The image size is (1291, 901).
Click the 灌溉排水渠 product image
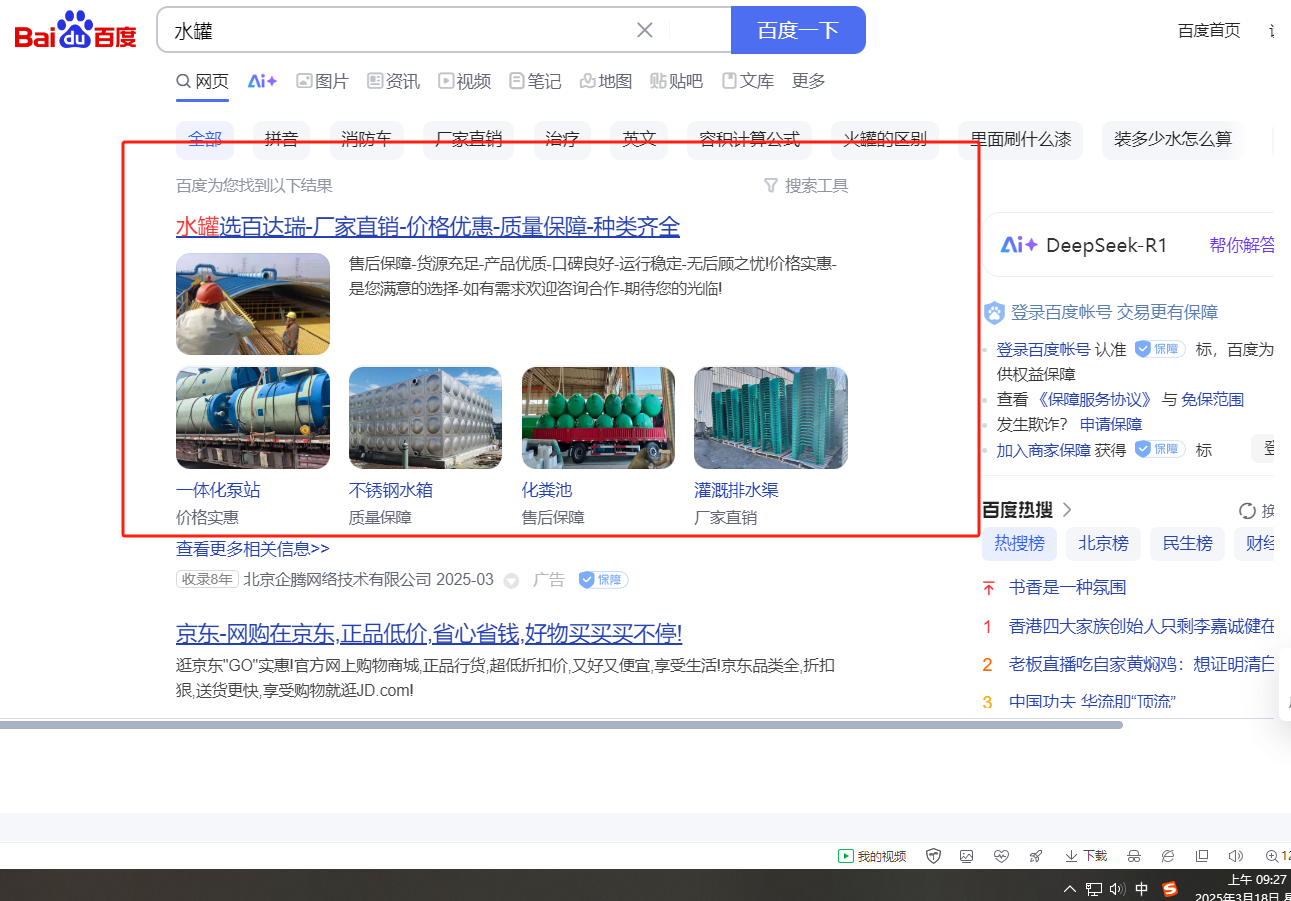coord(771,418)
